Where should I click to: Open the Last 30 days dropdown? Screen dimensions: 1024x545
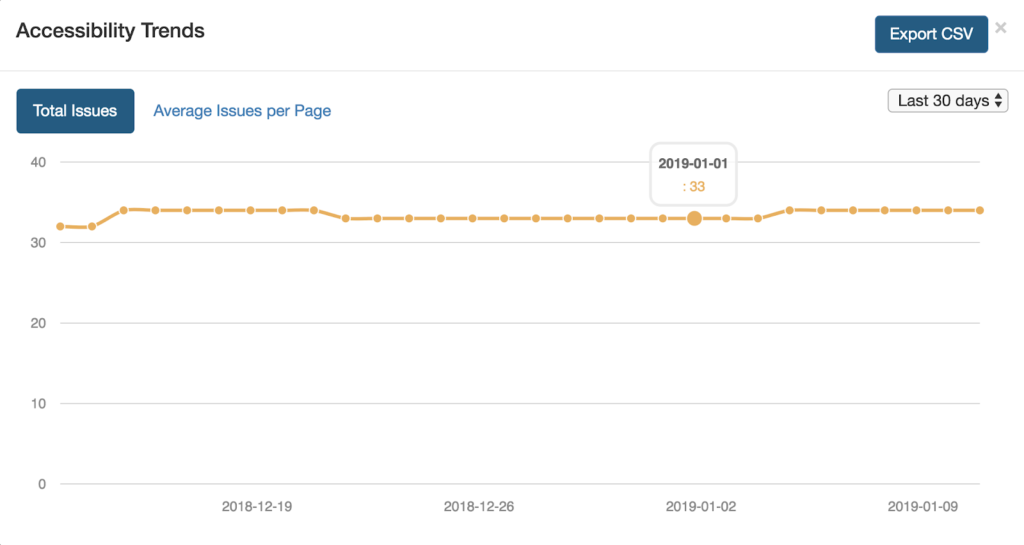coord(947,101)
